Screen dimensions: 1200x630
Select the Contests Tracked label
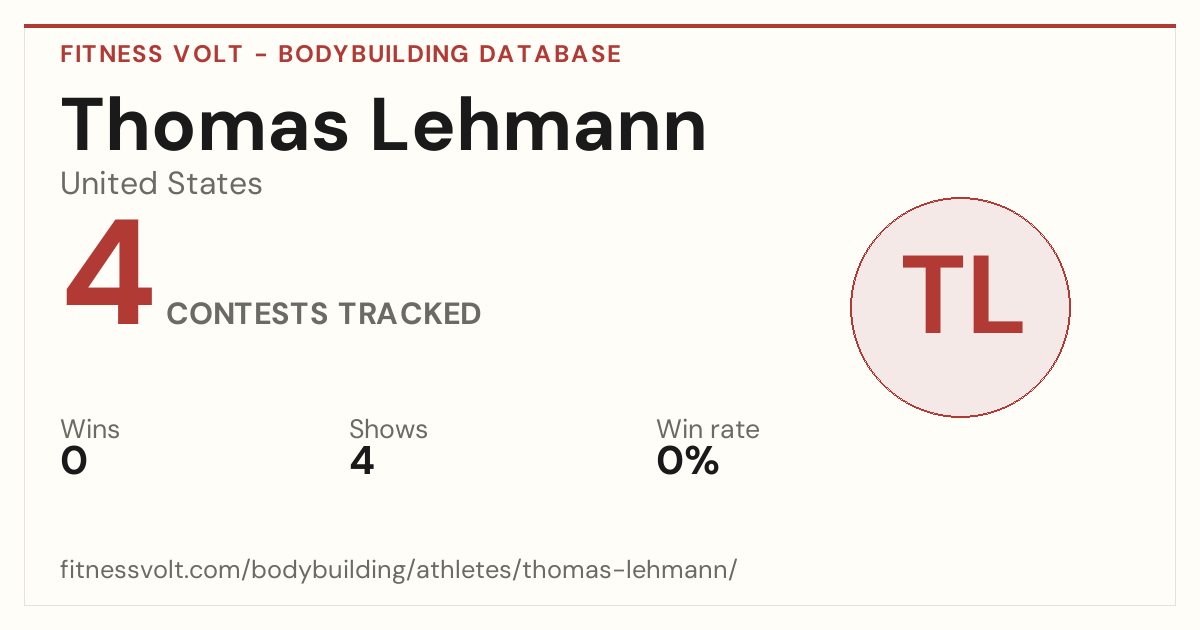click(324, 314)
